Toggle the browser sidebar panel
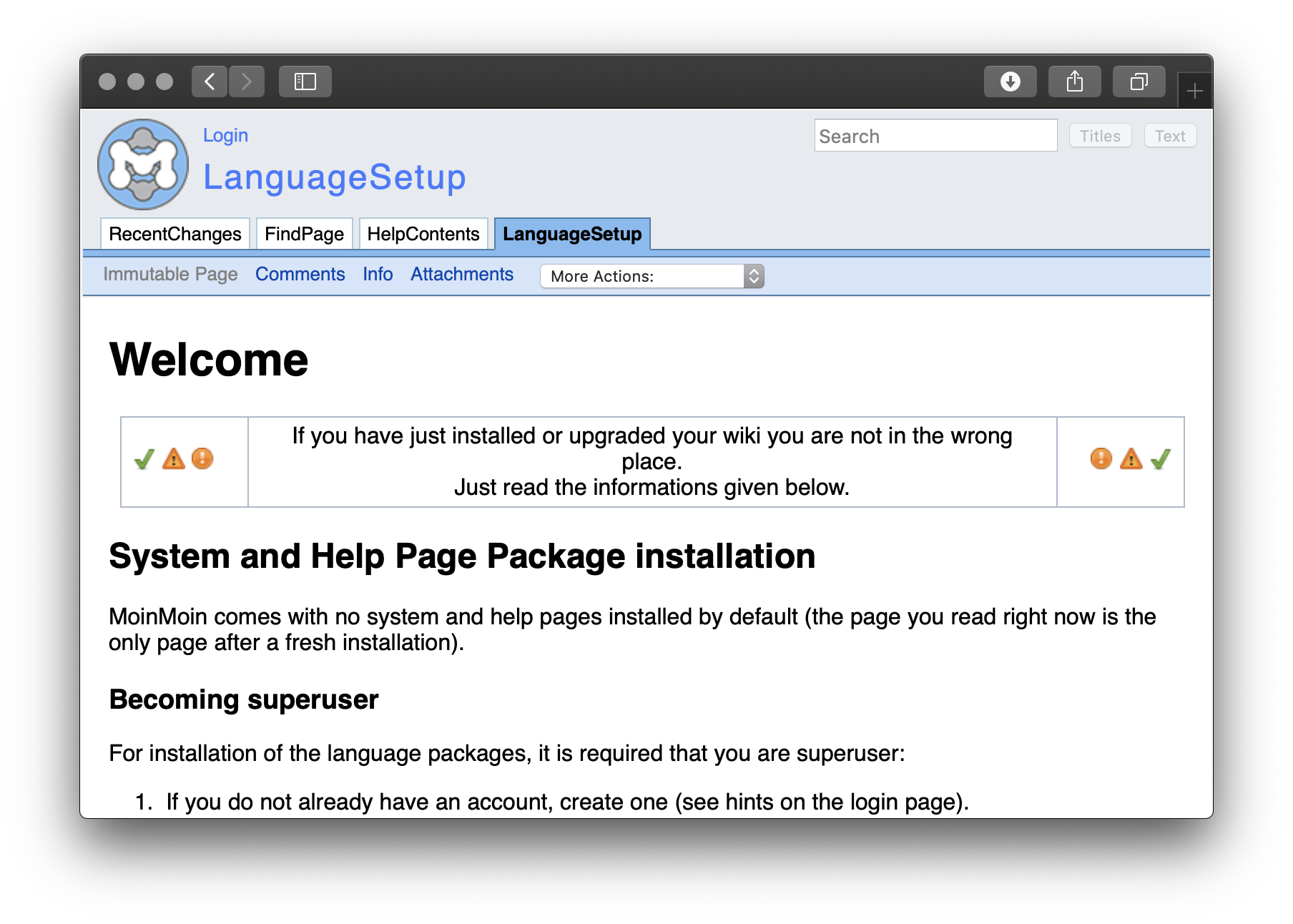The image size is (1293, 924). tap(305, 82)
